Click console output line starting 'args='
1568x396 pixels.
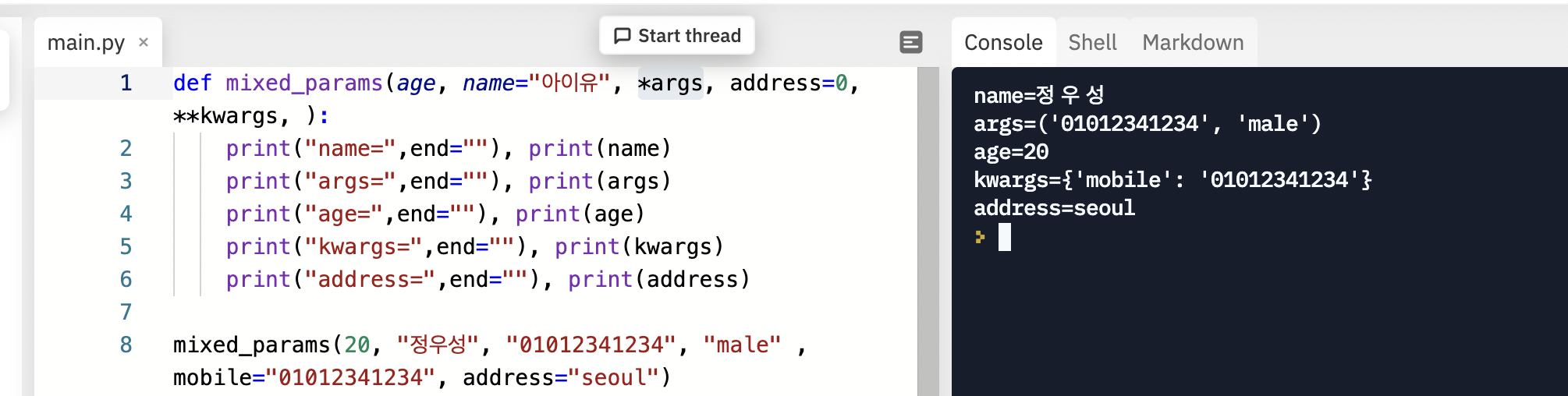tap(1148, 123)
